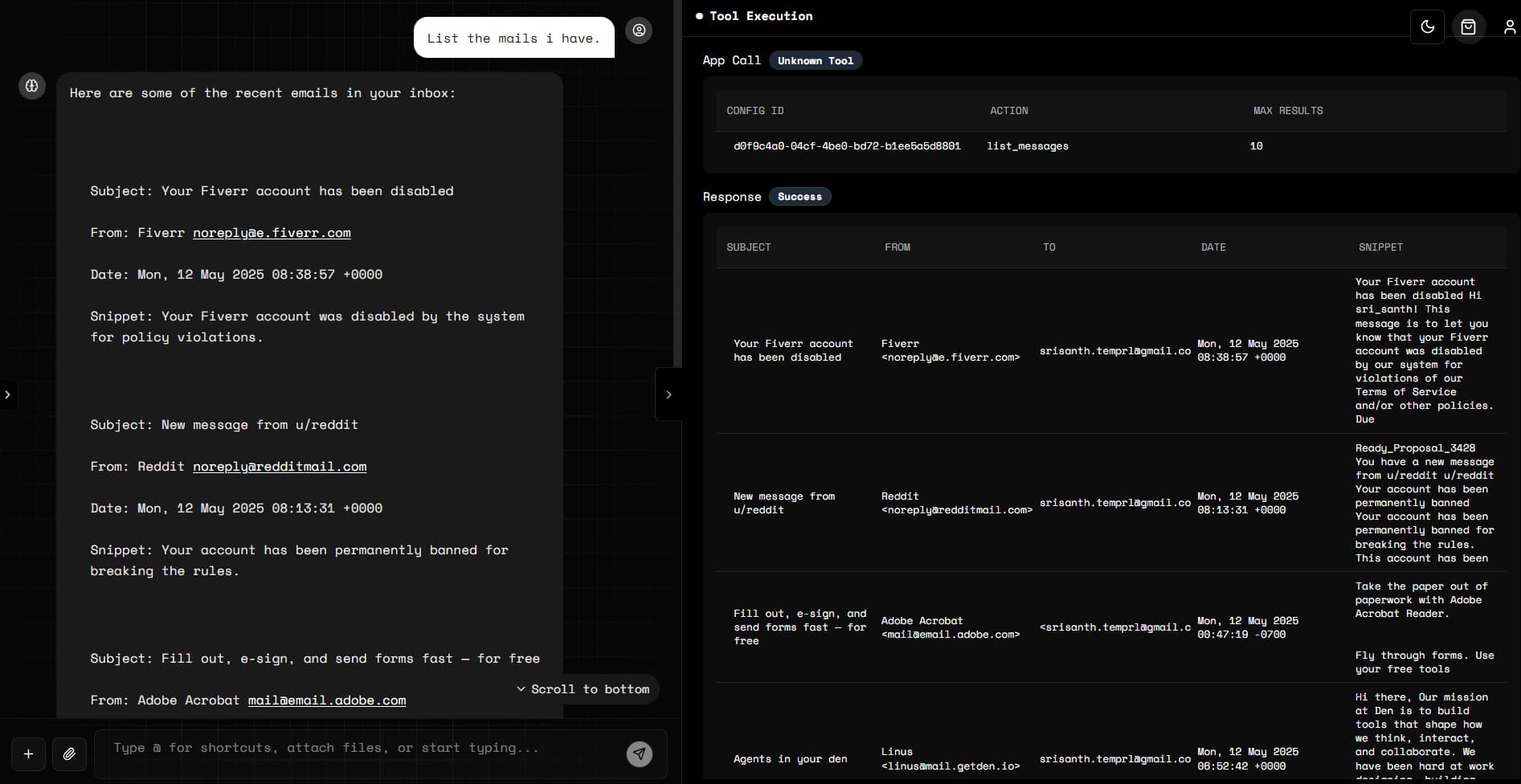Select the Fiverr row in the response table

tap(1109, 351)
